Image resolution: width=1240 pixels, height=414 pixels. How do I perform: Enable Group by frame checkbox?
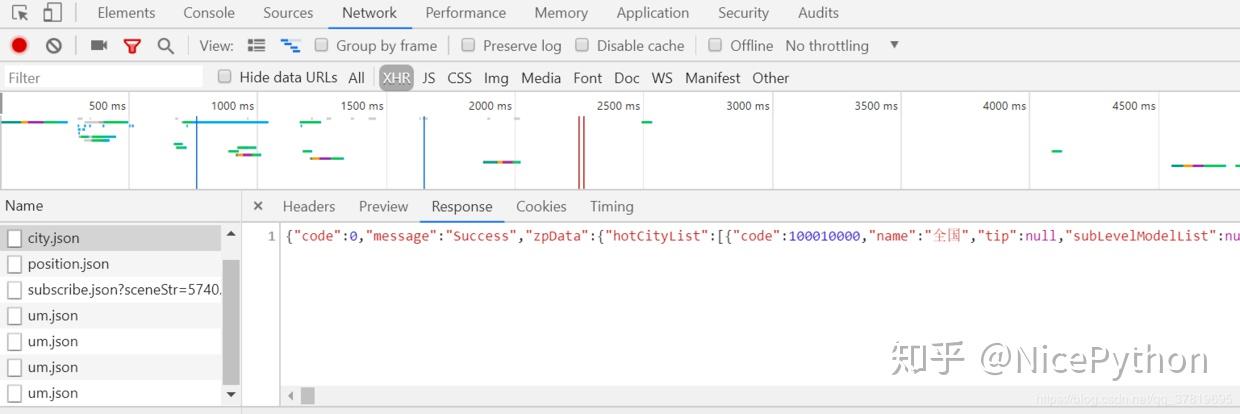click(x=321, y=45)
